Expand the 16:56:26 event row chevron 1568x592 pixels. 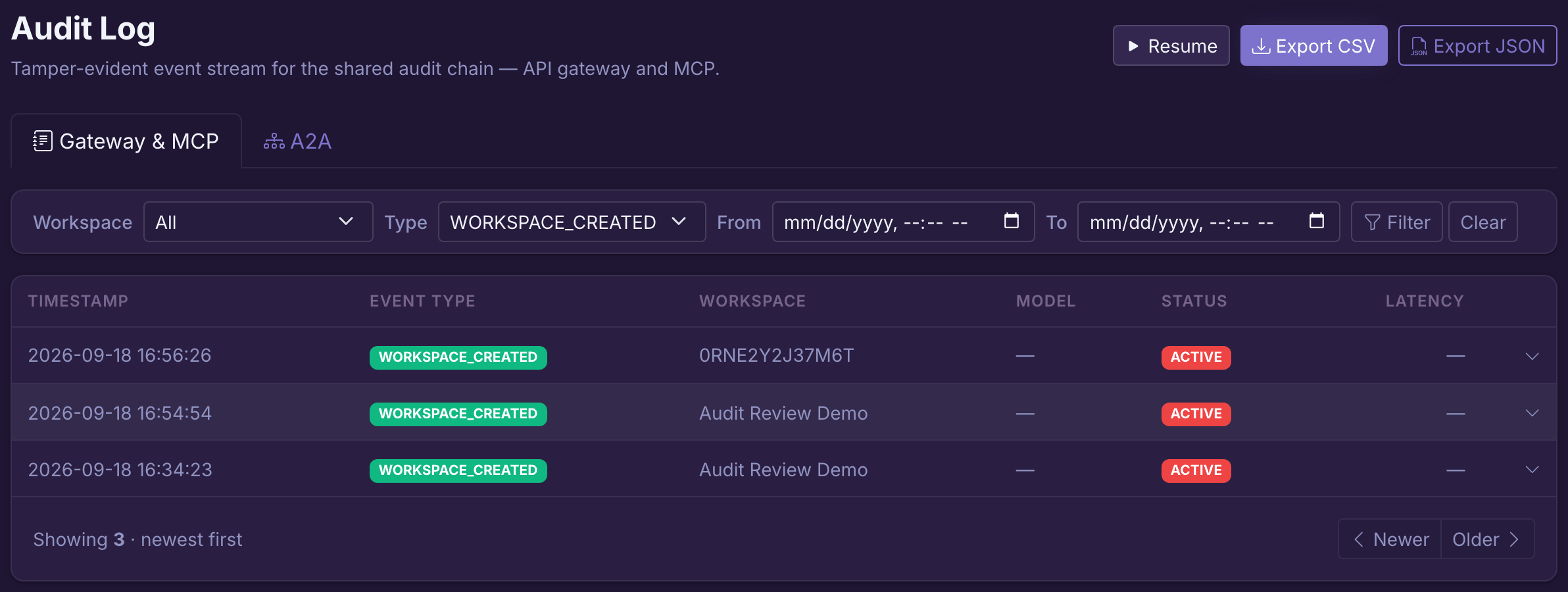pyautogui.click(x=1532, y=356)
